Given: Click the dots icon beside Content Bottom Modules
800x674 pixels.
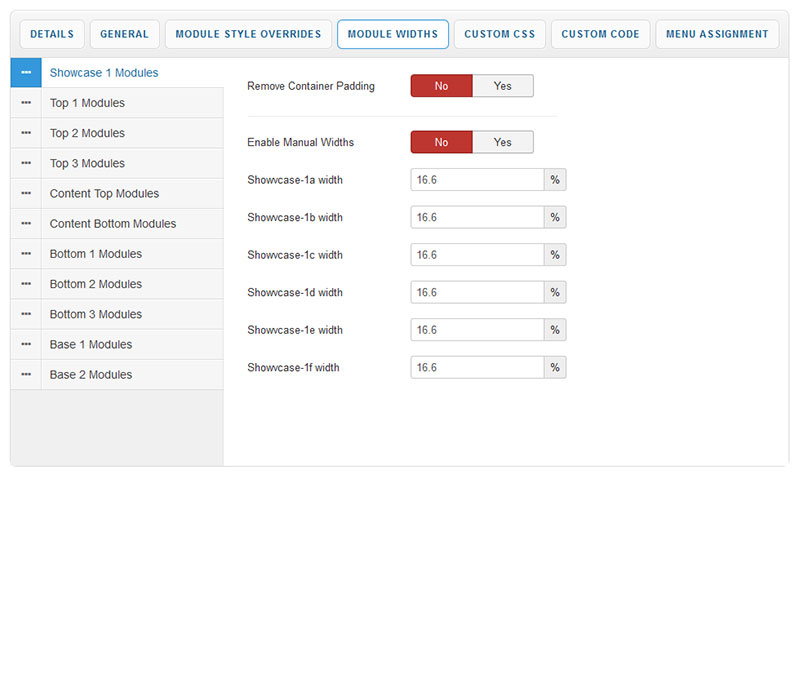Looking at the screenshot, I should click(26, 224).
